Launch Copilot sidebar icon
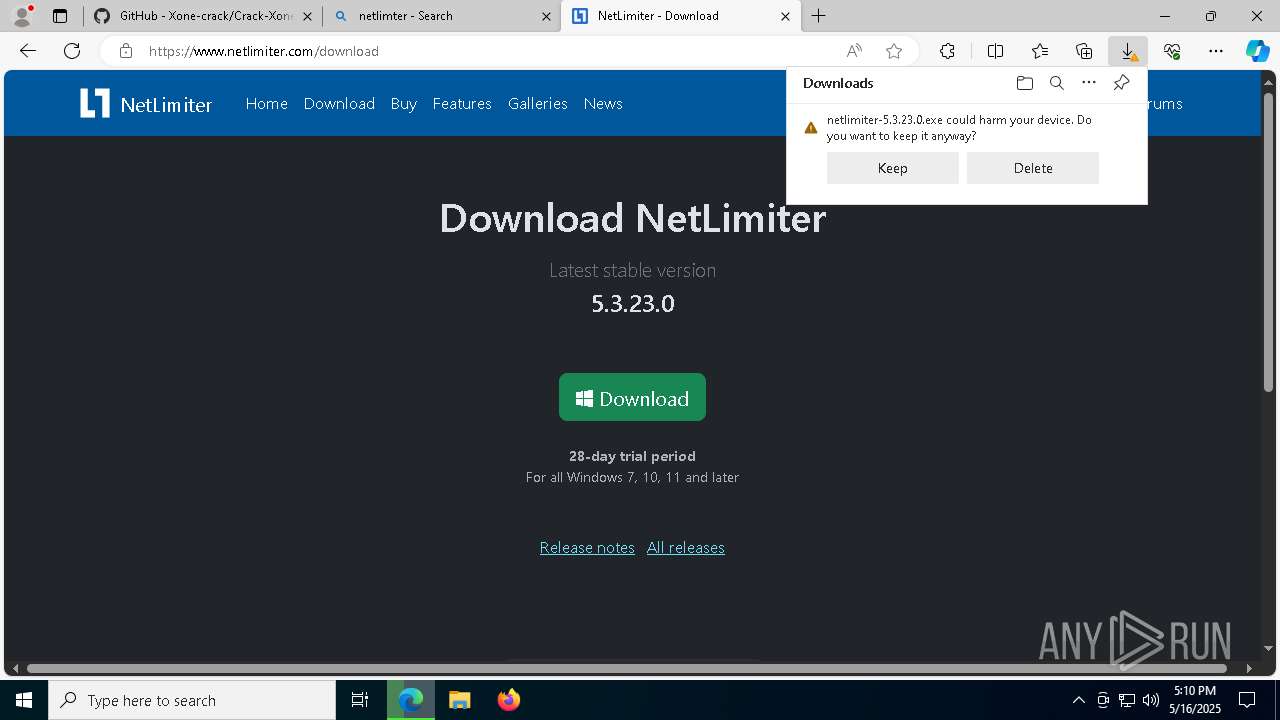The image size is (1280, 720). click(x=1257, y=51)
